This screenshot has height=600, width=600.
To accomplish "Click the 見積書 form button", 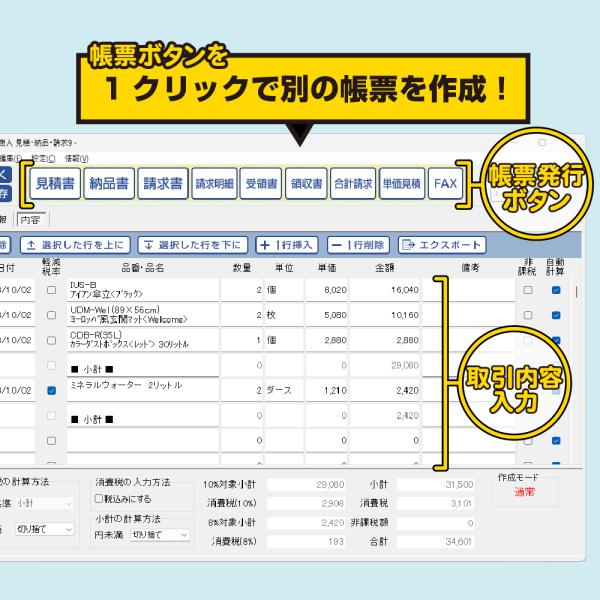I will click(x=54, y=184).
